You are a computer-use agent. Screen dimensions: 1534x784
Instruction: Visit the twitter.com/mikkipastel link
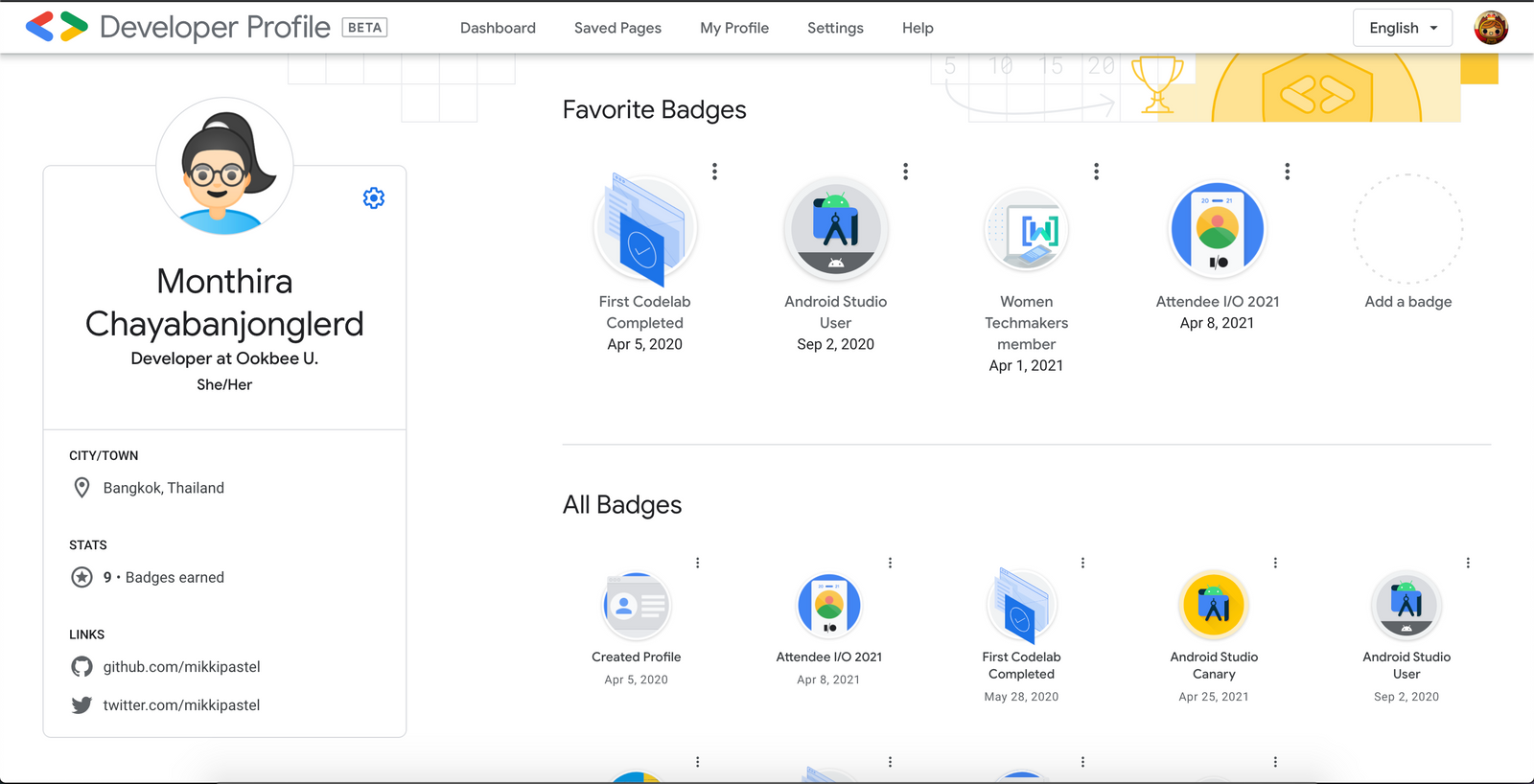coord(181,705)
